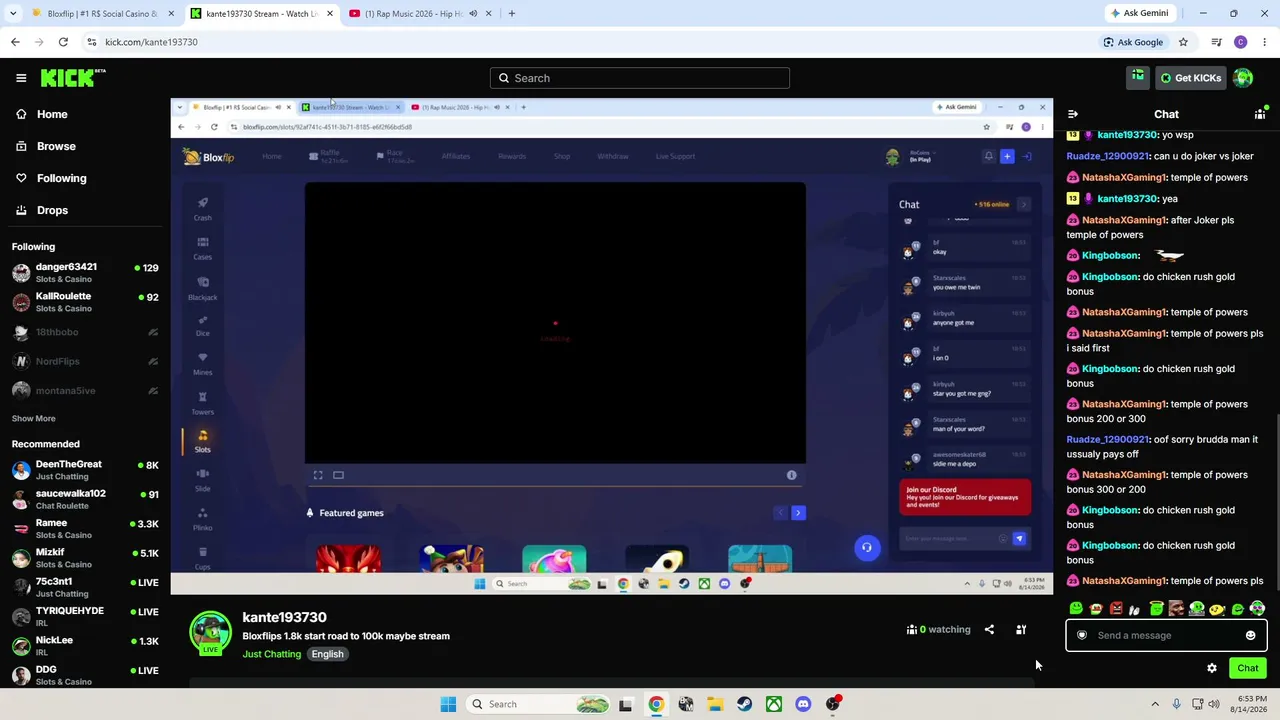Collapse the chat panel with the arrow icon
This screenshot has height=720, width=1280.
pos(1073,114)
